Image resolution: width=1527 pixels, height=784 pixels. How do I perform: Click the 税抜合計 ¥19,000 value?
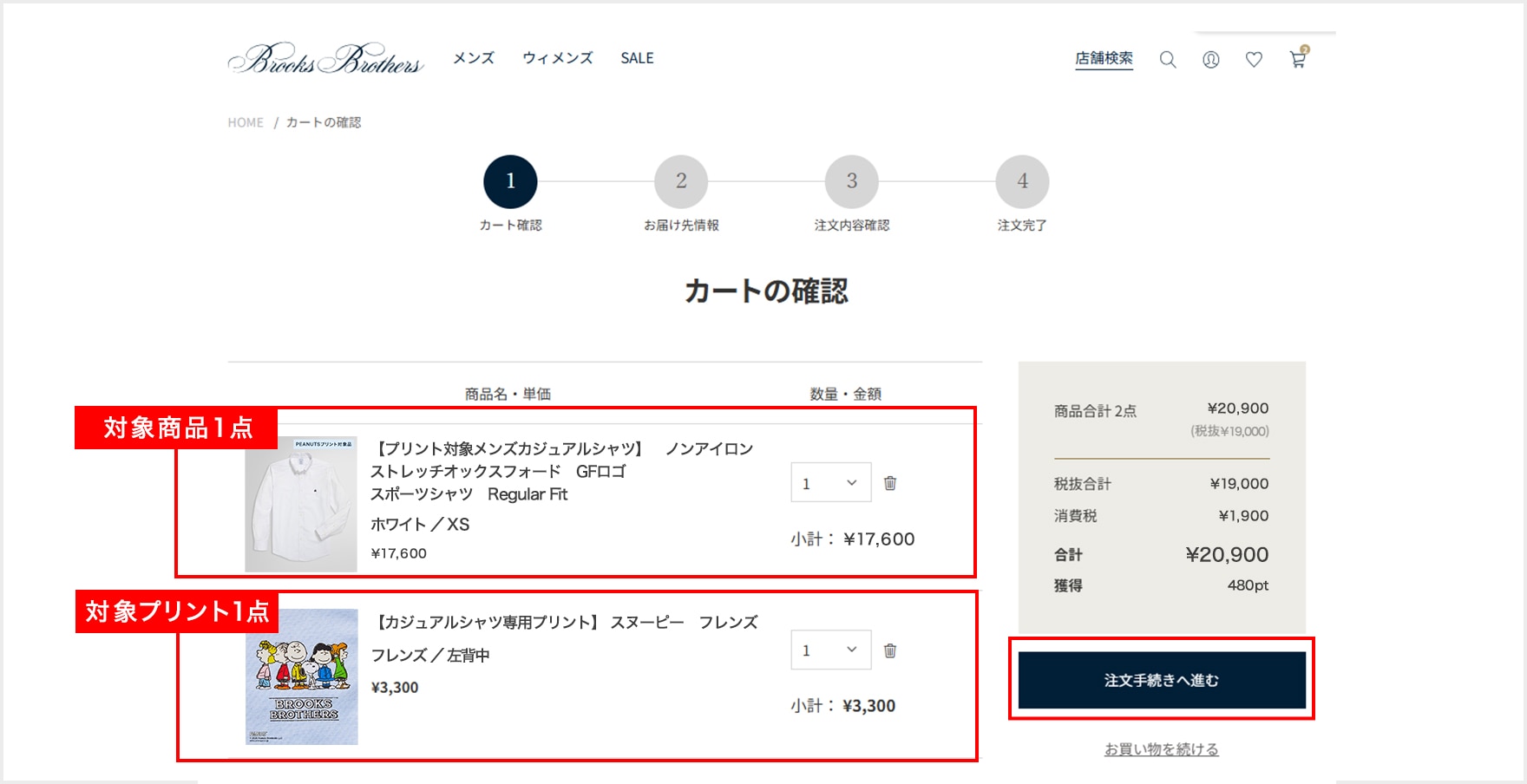pyautogui.click(x=1239, y=483)
